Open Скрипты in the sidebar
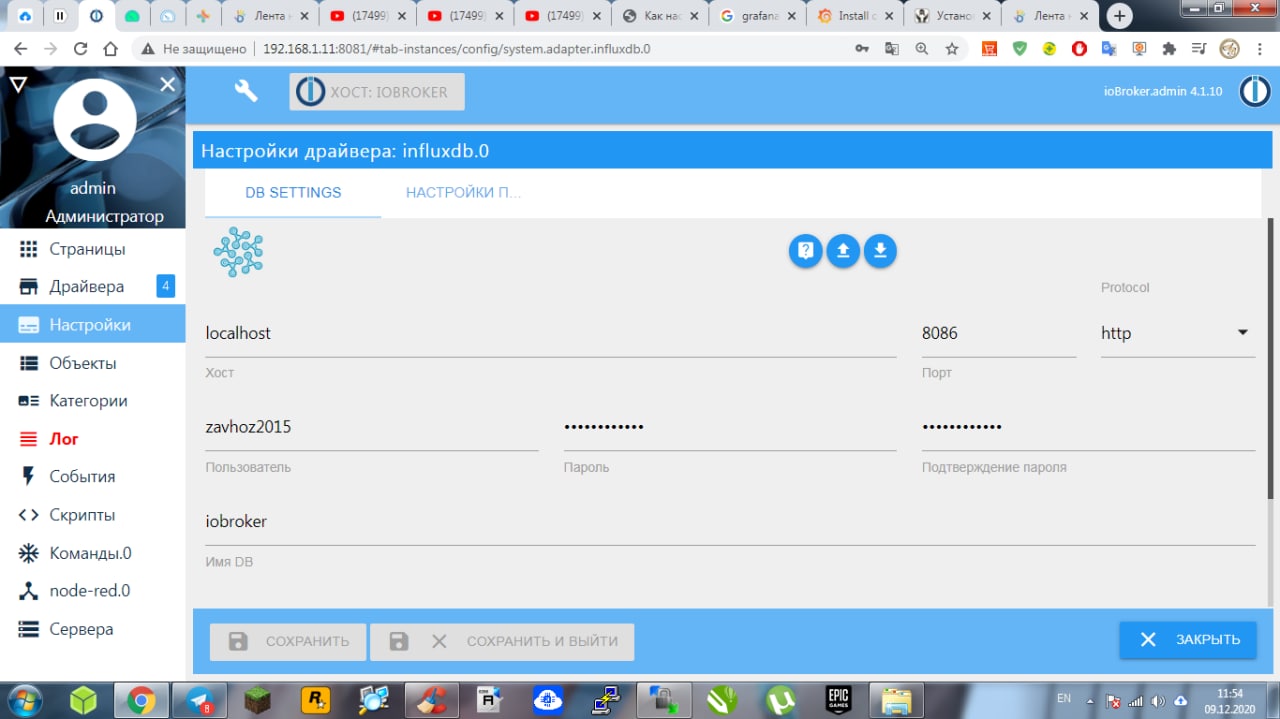This screenshot has height=719, width=1280. coord(93,515)
